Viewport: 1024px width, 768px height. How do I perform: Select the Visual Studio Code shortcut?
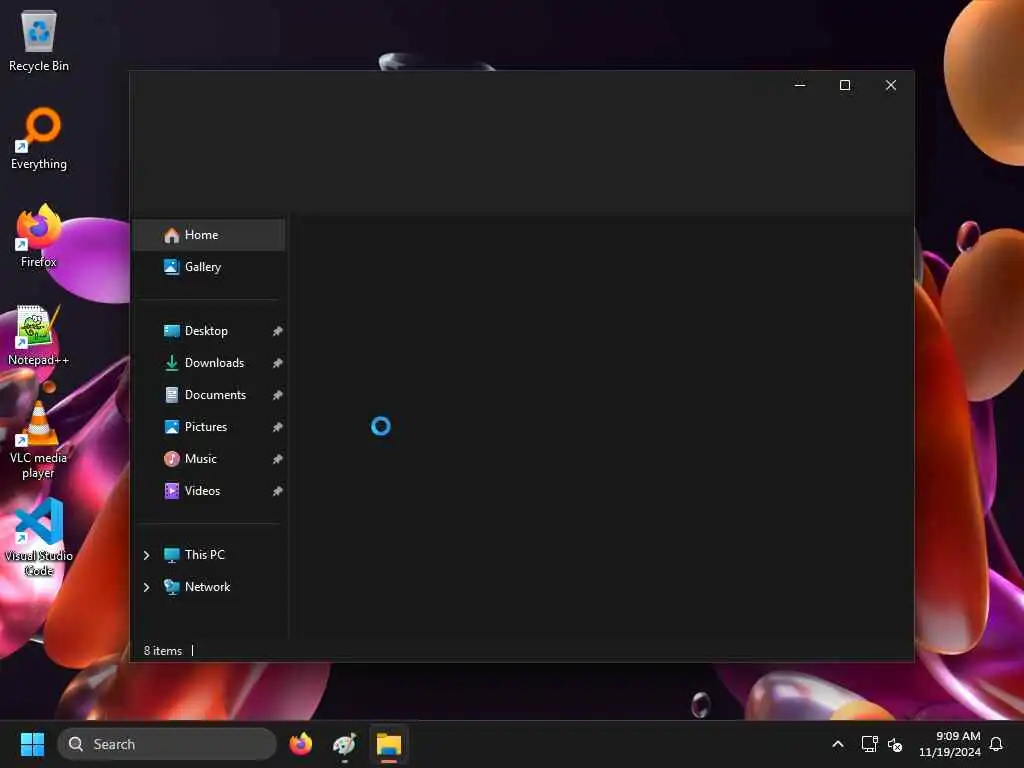(39, 537)
